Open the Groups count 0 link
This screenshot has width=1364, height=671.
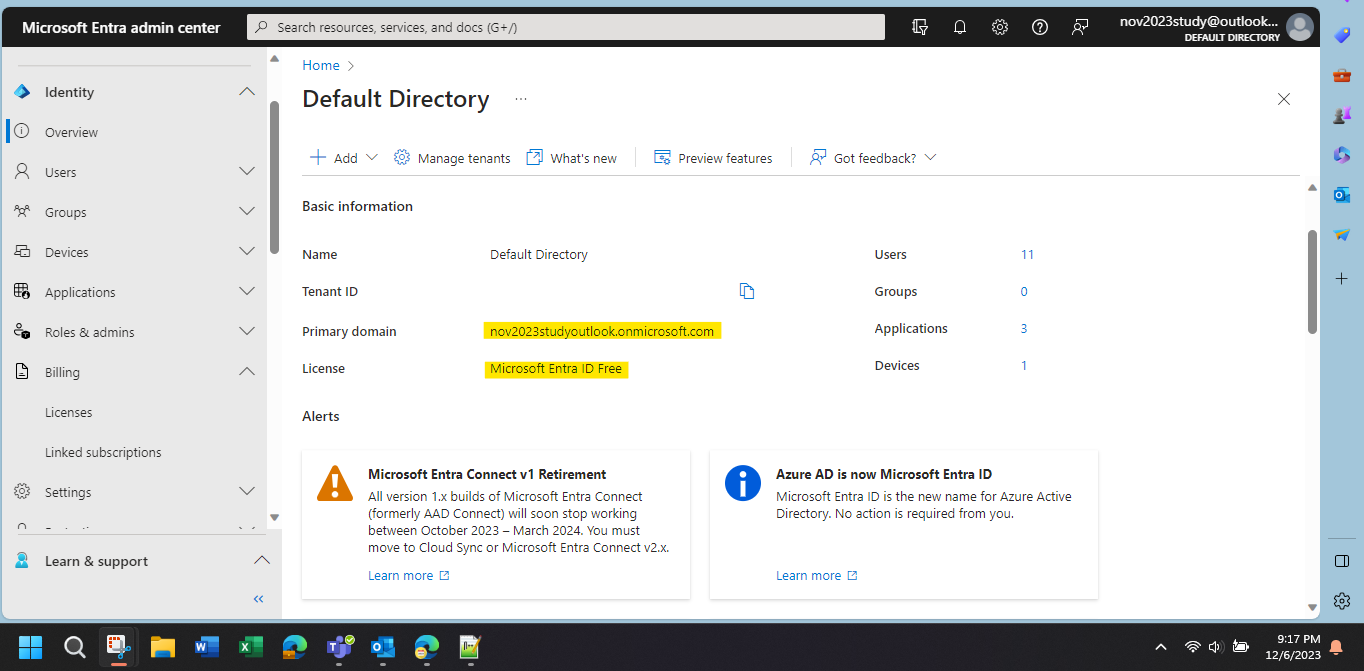1024,291
